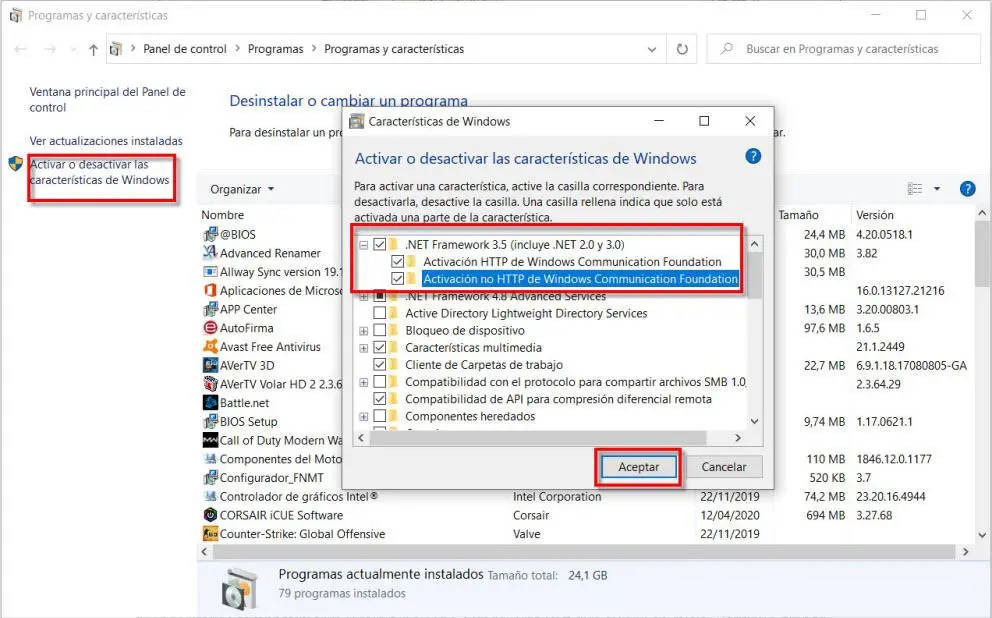
Task: Click the Aceptar button
Action: [x=638, y=467]
